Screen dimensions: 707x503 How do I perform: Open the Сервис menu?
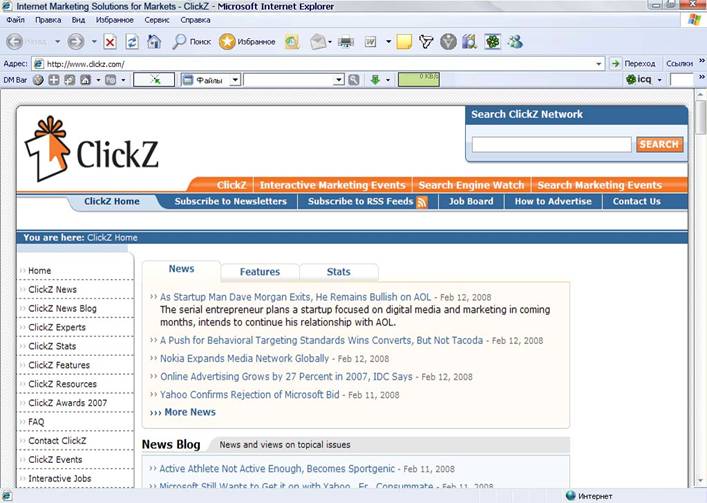pos(157,20)
